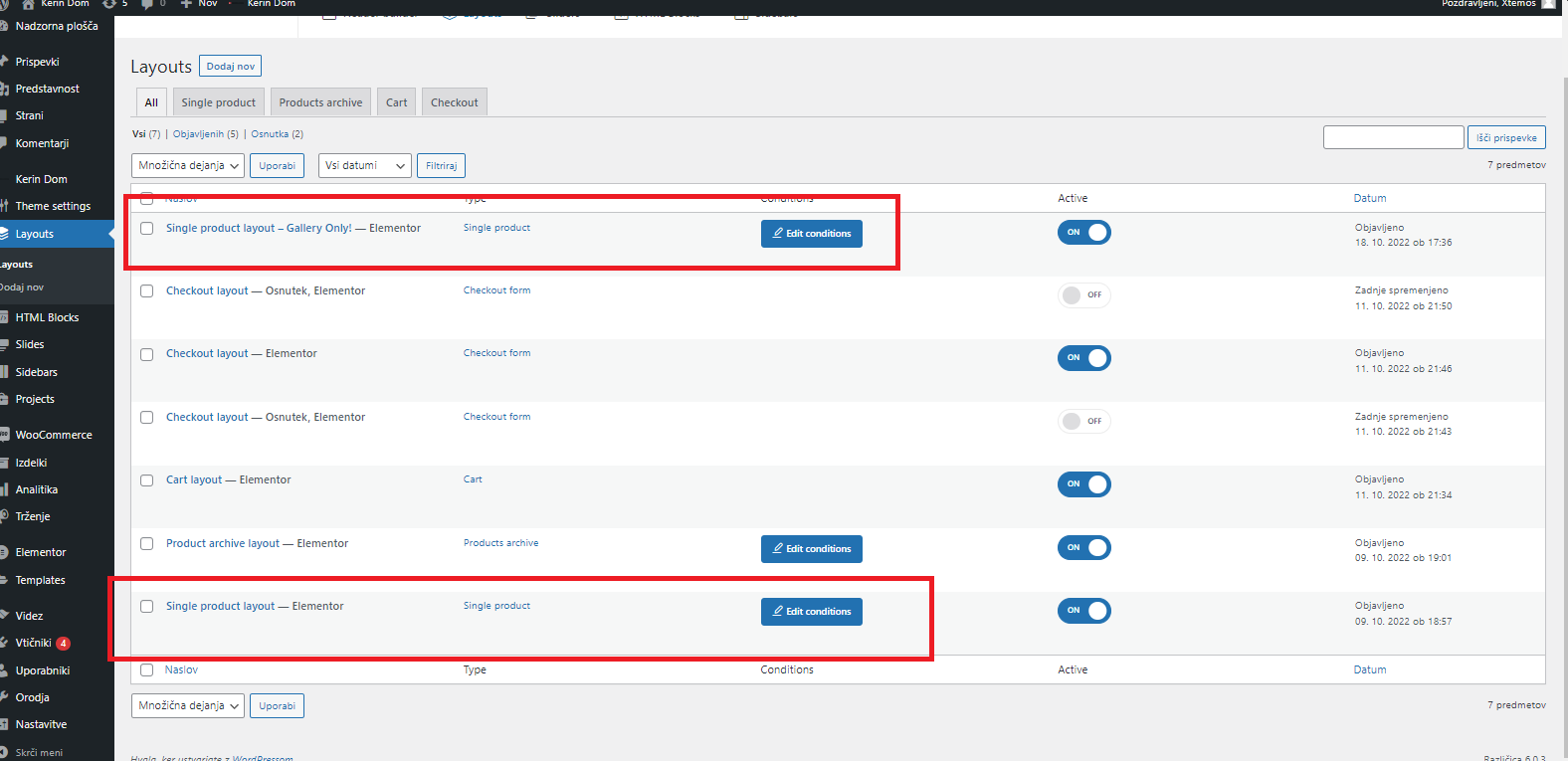1568x761 pixels.
Task: Click the Išči prispevke search button
Action: click(1506, 137)
